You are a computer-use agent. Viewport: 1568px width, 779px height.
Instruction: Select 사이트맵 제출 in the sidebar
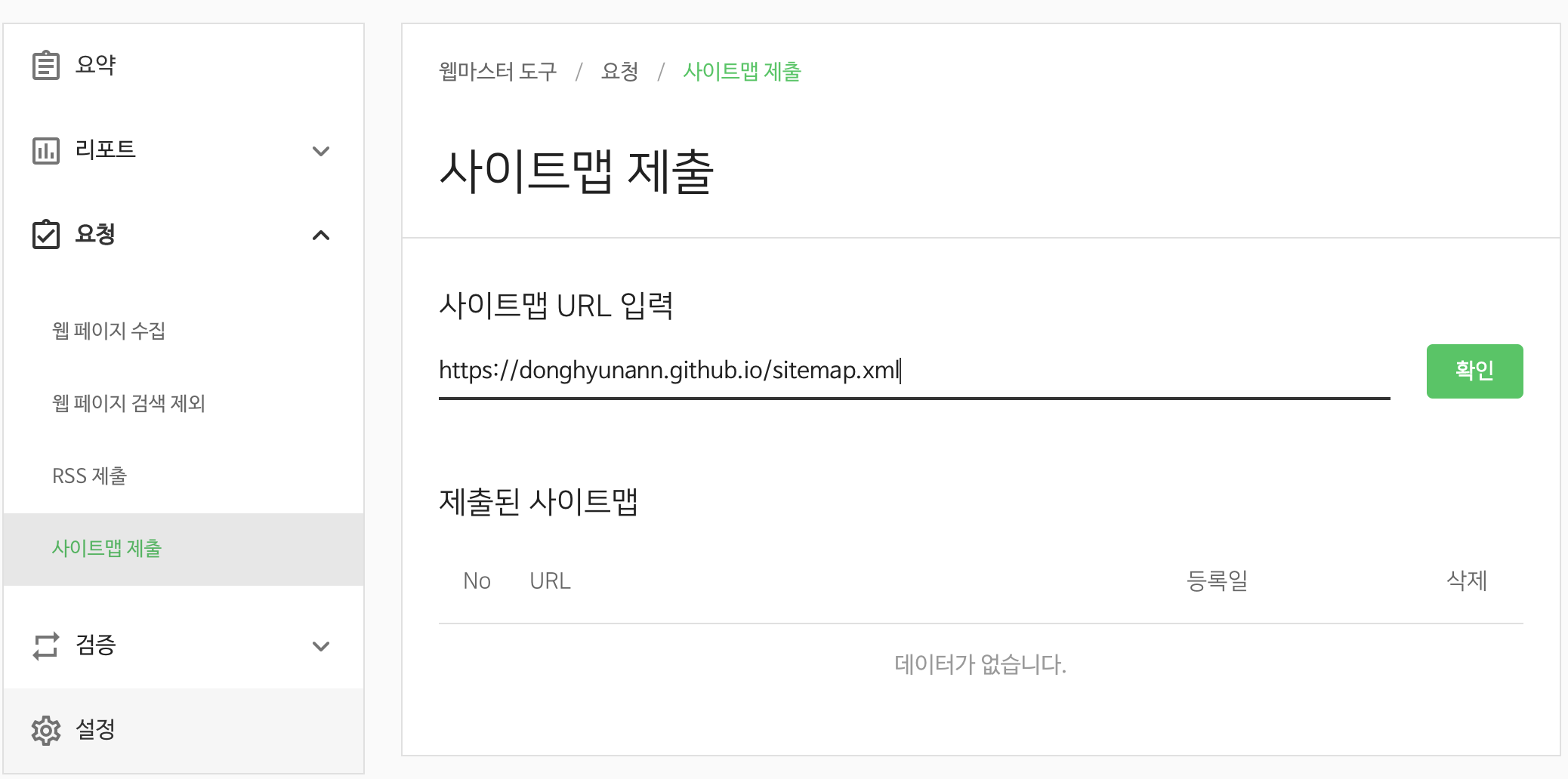click(x=184, y=549)
